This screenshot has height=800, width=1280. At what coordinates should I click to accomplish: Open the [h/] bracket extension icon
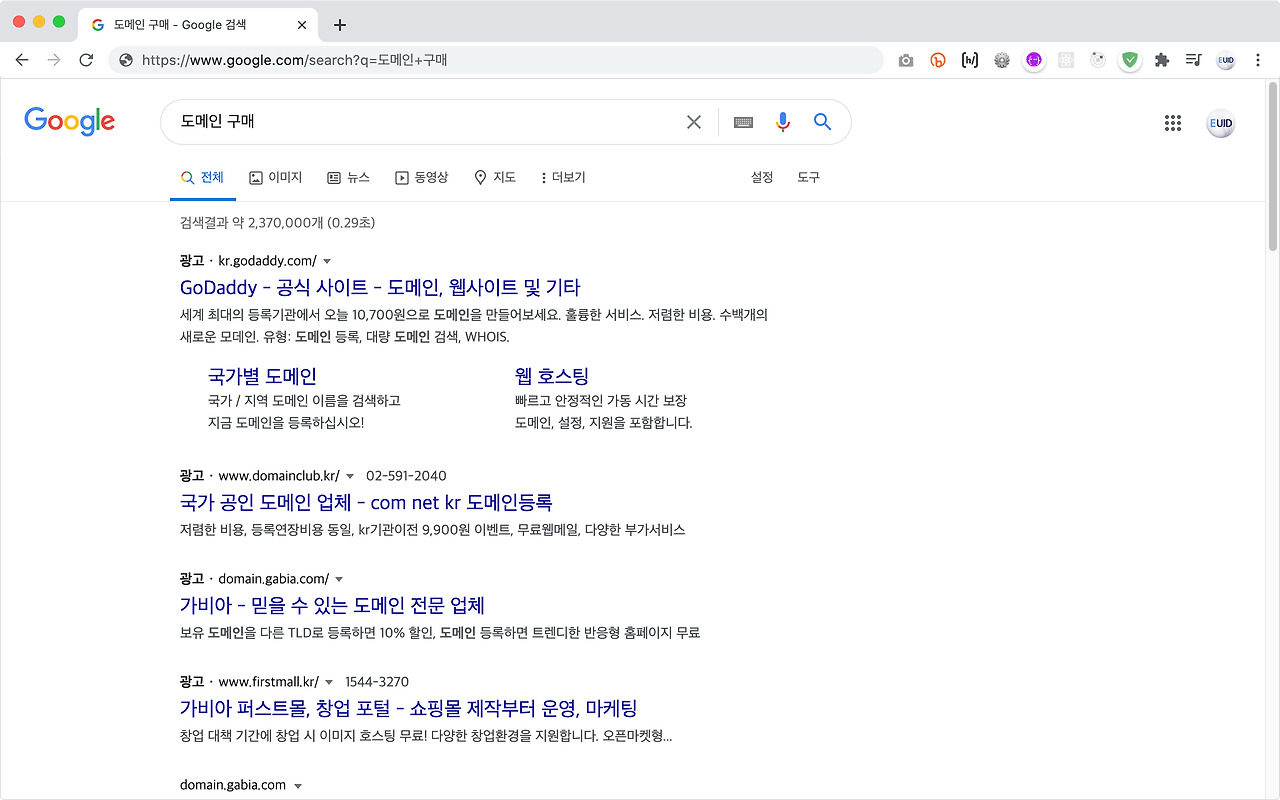click(x=970, y=60)
